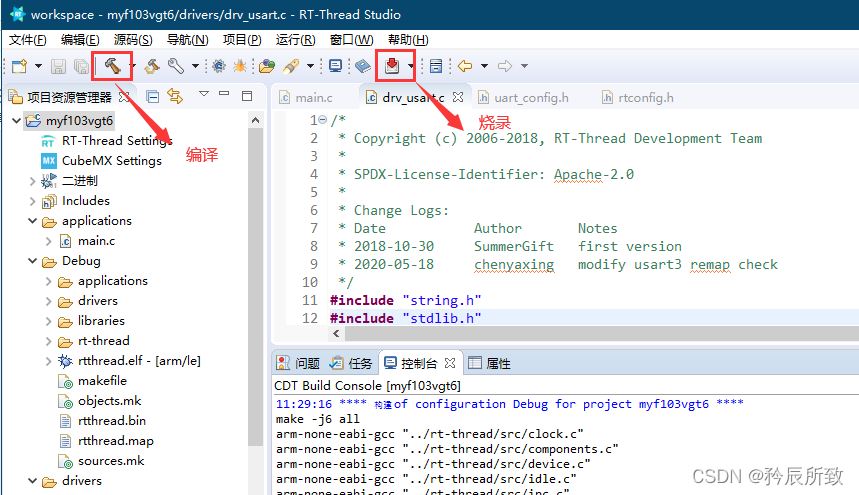Switch to the uart_config.h editor tab
This screenshot has height=495, width=859.
pyautogui.click(x=523, y=97)
